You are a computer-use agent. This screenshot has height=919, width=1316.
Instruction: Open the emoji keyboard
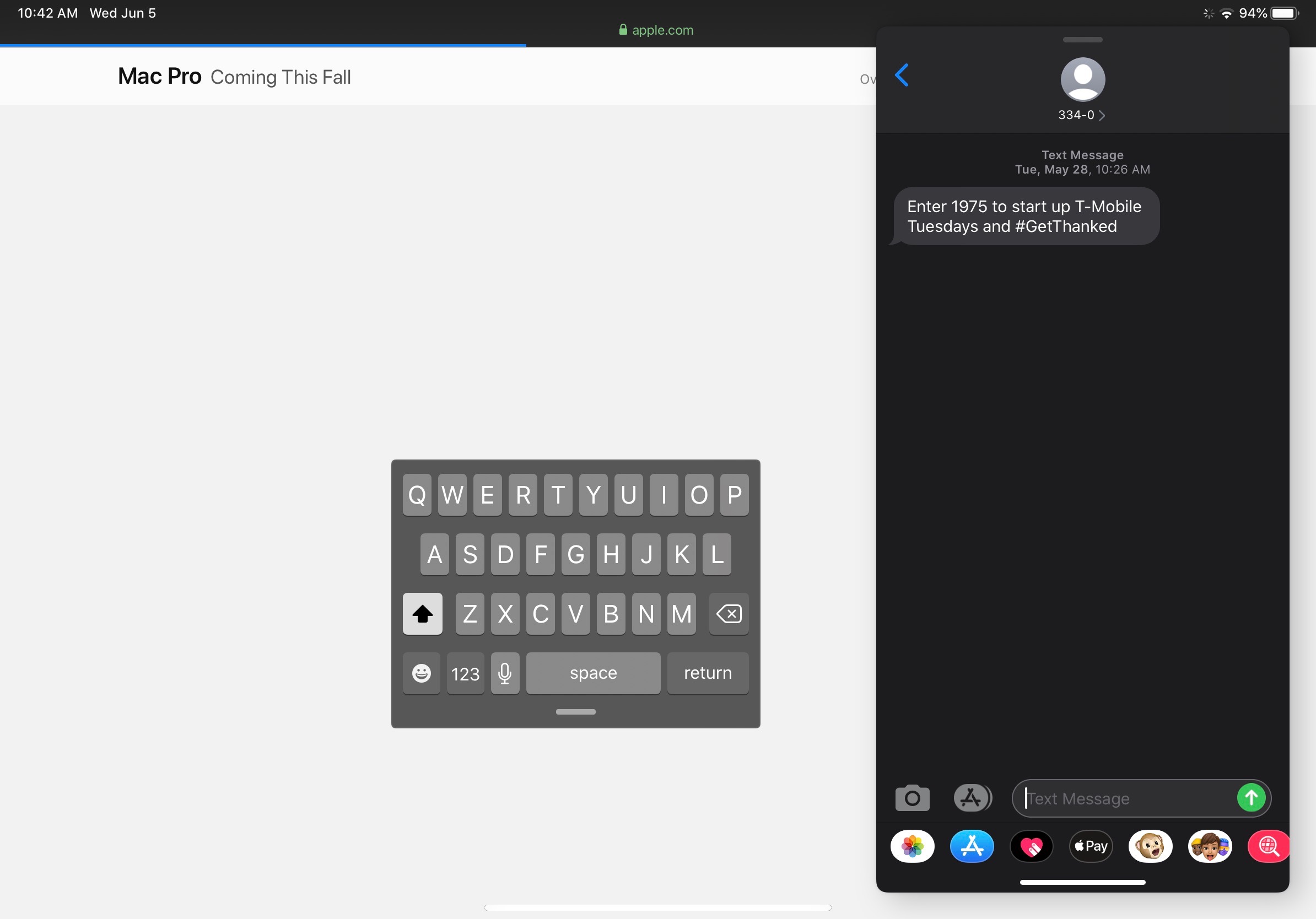pyautogui.click(x=421, y=673)
